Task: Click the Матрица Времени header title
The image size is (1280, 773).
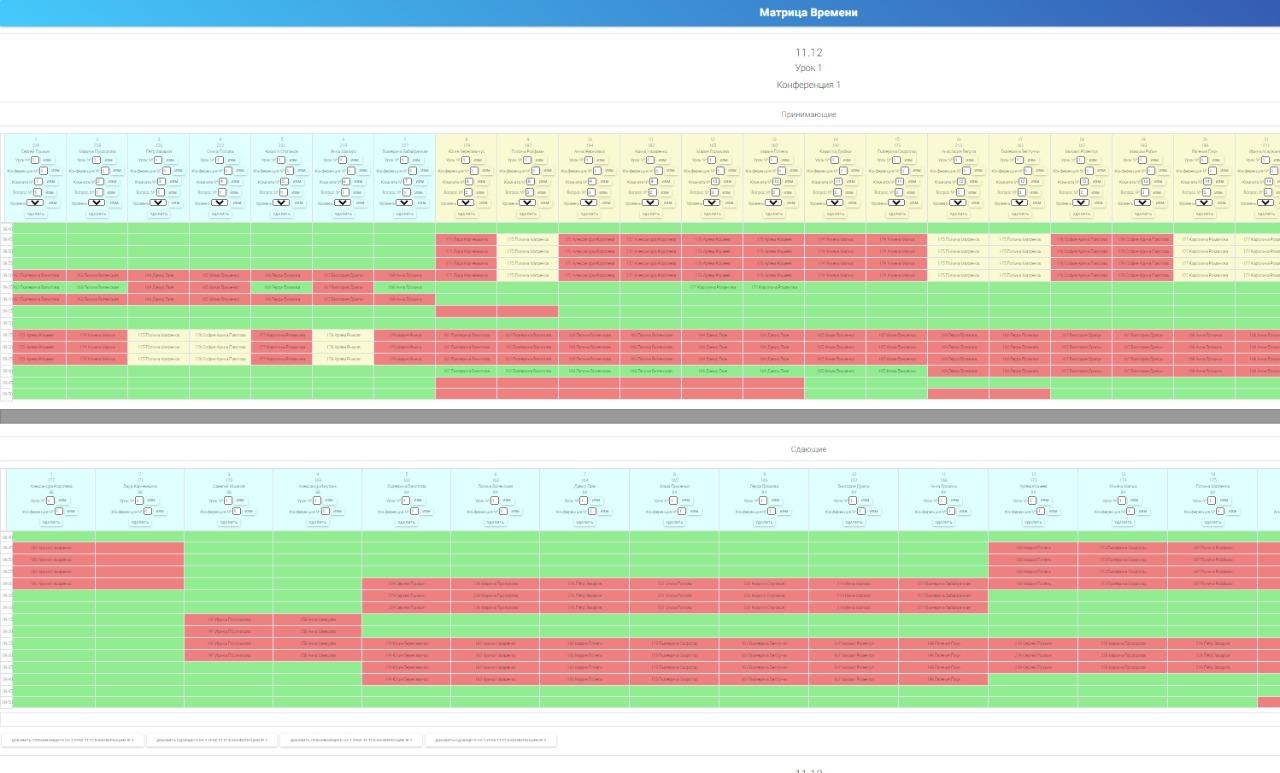Action: click(x=808, y=13)
